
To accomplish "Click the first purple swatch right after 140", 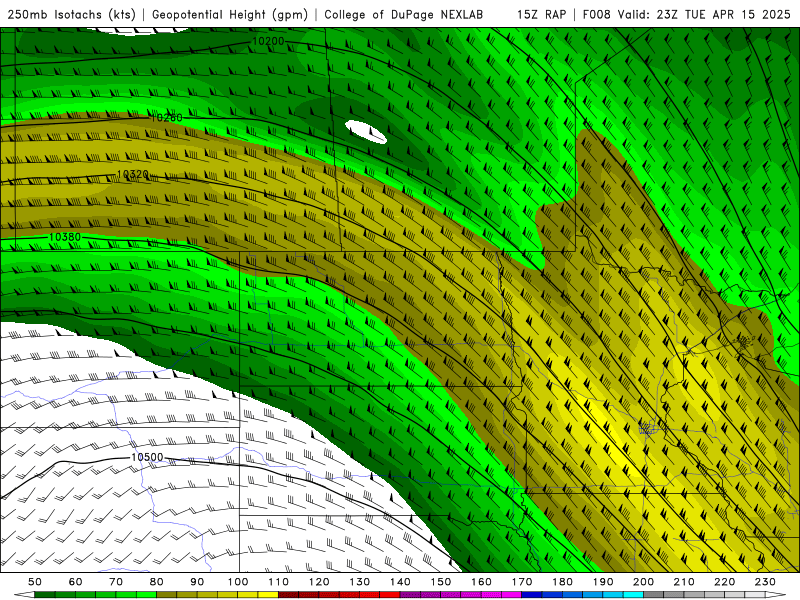I will pos(411,595).
